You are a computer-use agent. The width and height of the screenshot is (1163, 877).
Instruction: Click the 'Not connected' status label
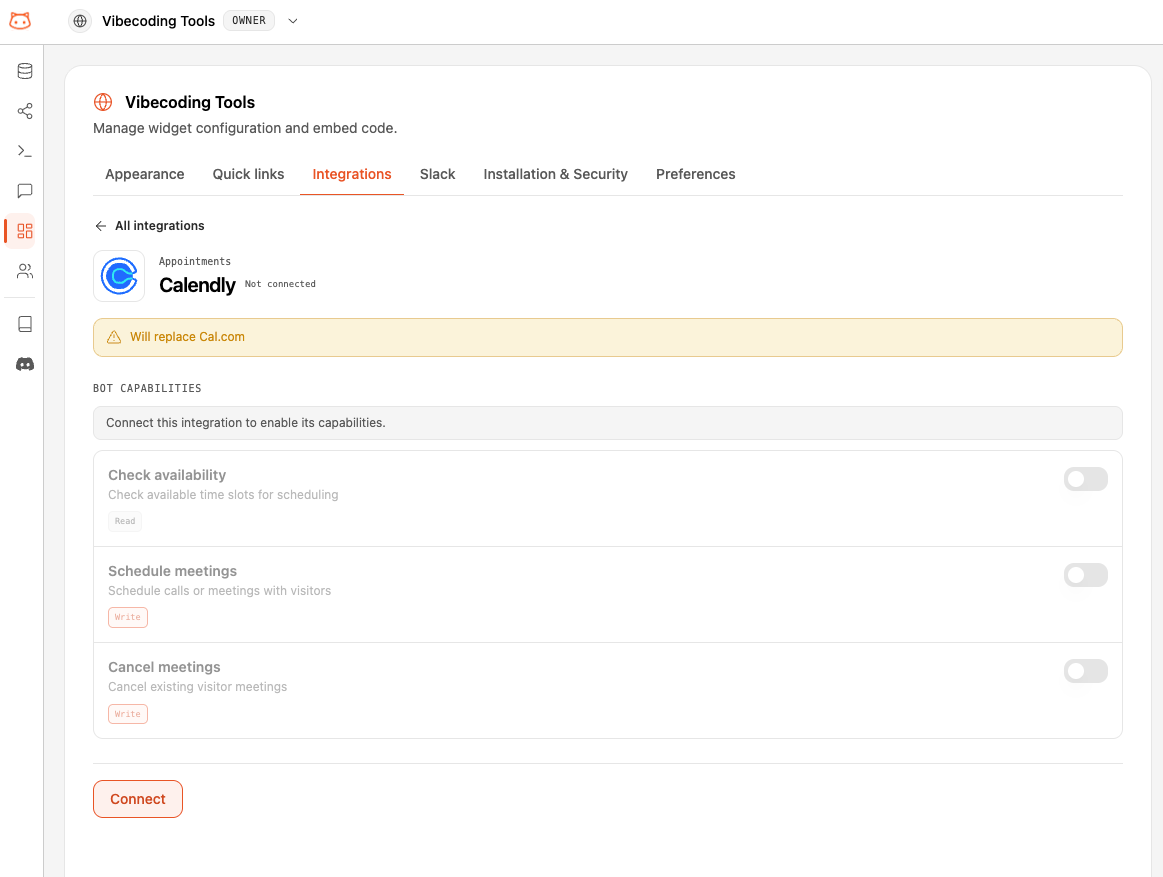click(x=280, y=284)
